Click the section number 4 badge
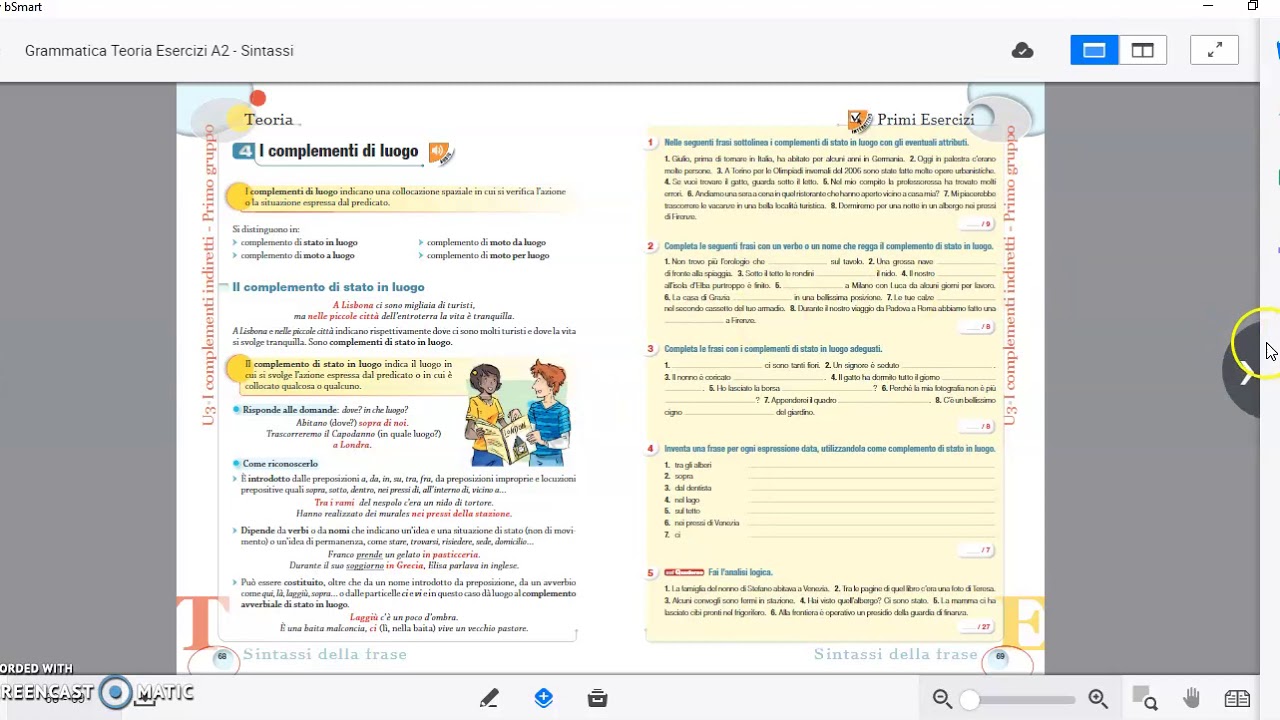Image resolution: width=1280 pixels, height=720 pixels. (243, 151)
